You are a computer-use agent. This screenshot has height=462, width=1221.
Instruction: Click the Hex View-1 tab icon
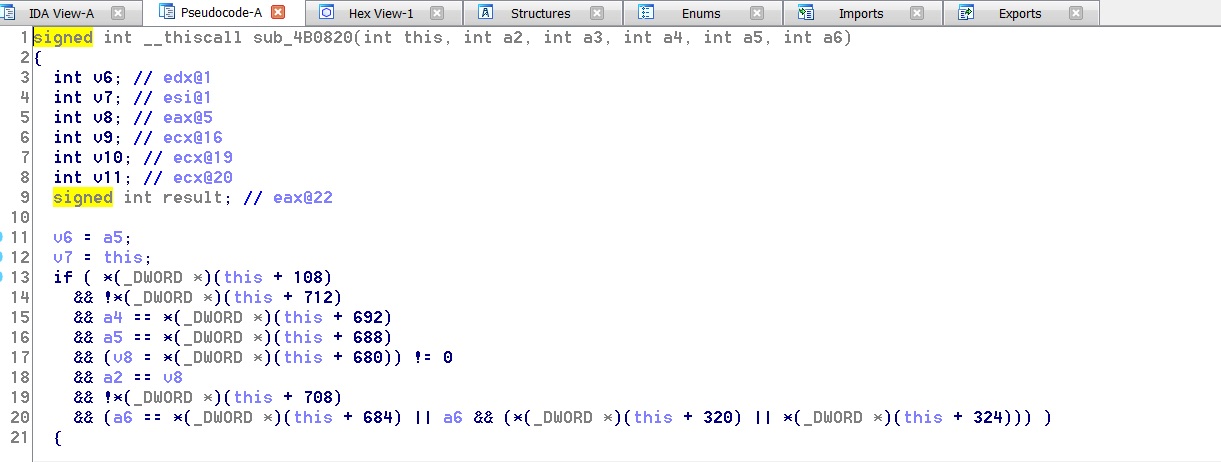(327, 13)
